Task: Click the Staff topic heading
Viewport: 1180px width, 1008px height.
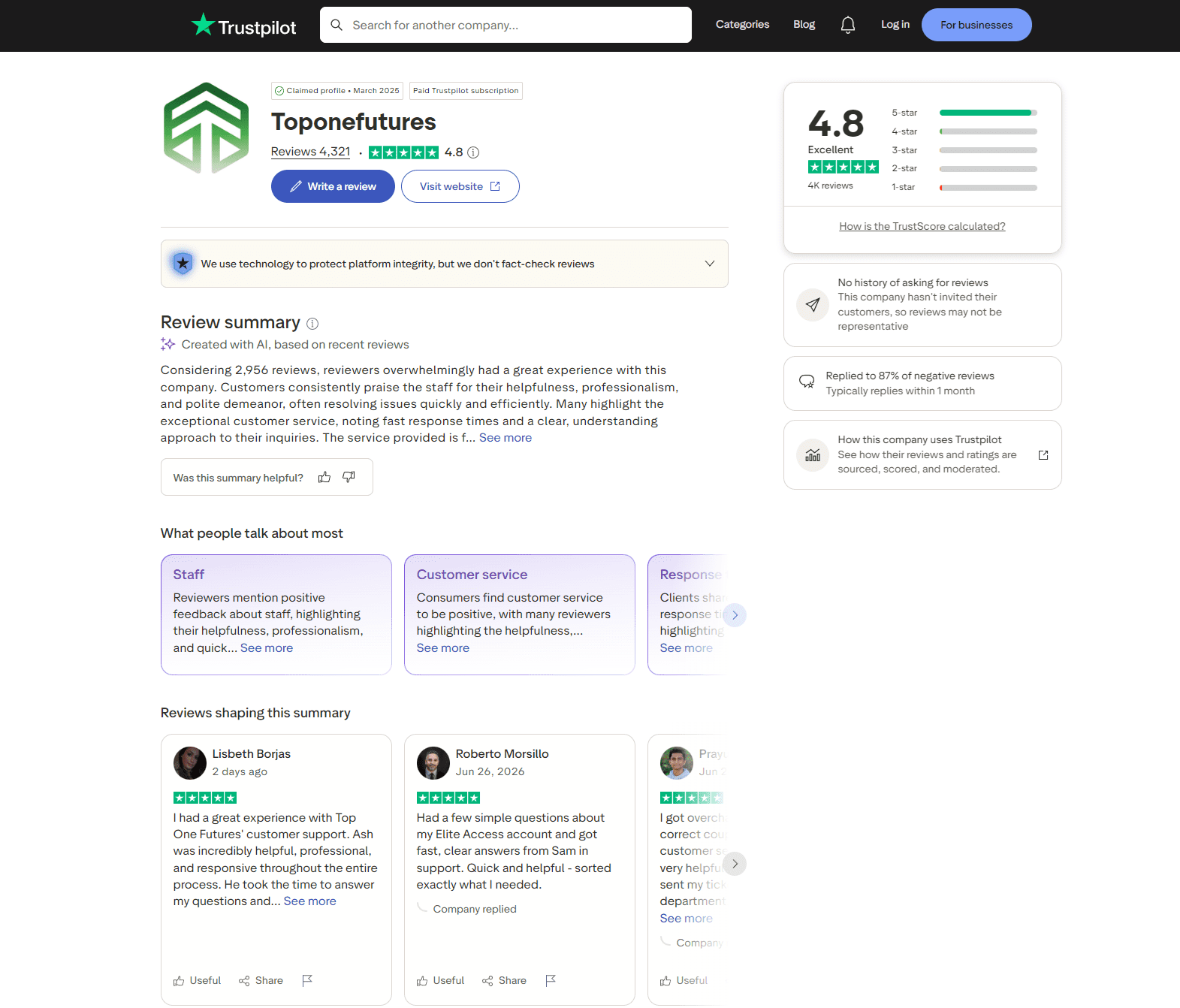Action: pyautogui.click(x=189, y=575)
